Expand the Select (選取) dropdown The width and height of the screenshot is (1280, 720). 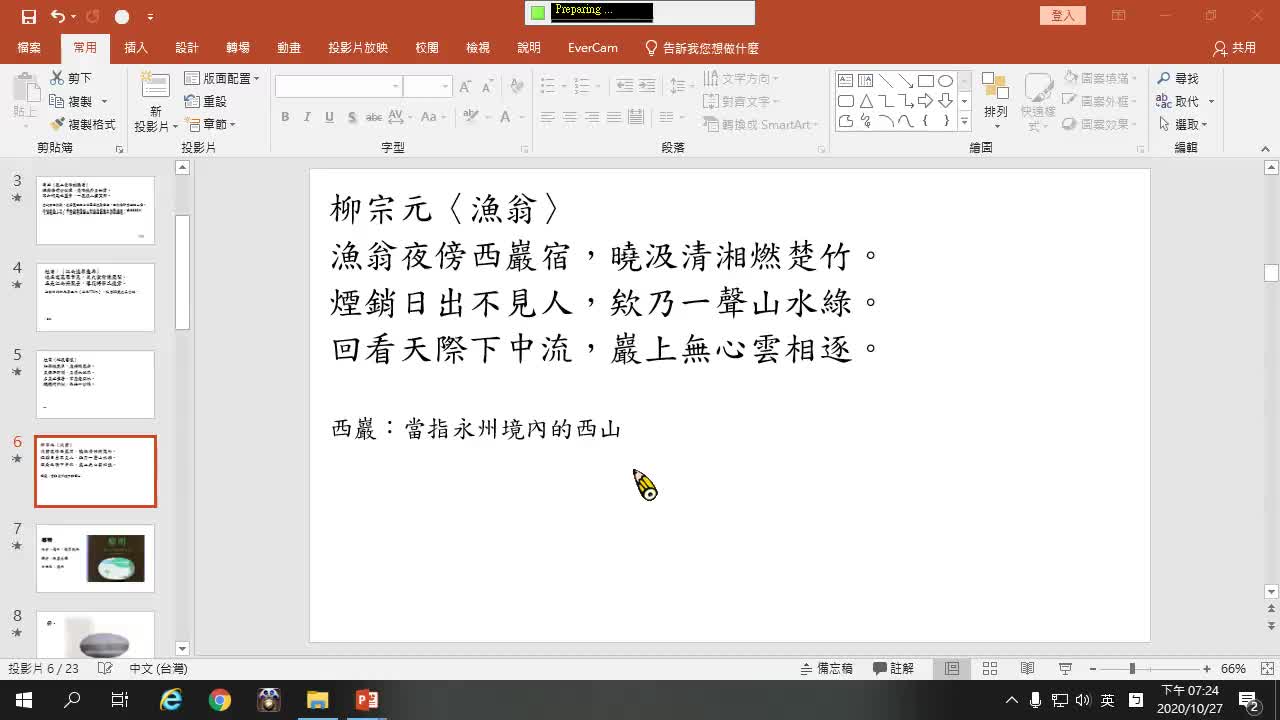1184,125
